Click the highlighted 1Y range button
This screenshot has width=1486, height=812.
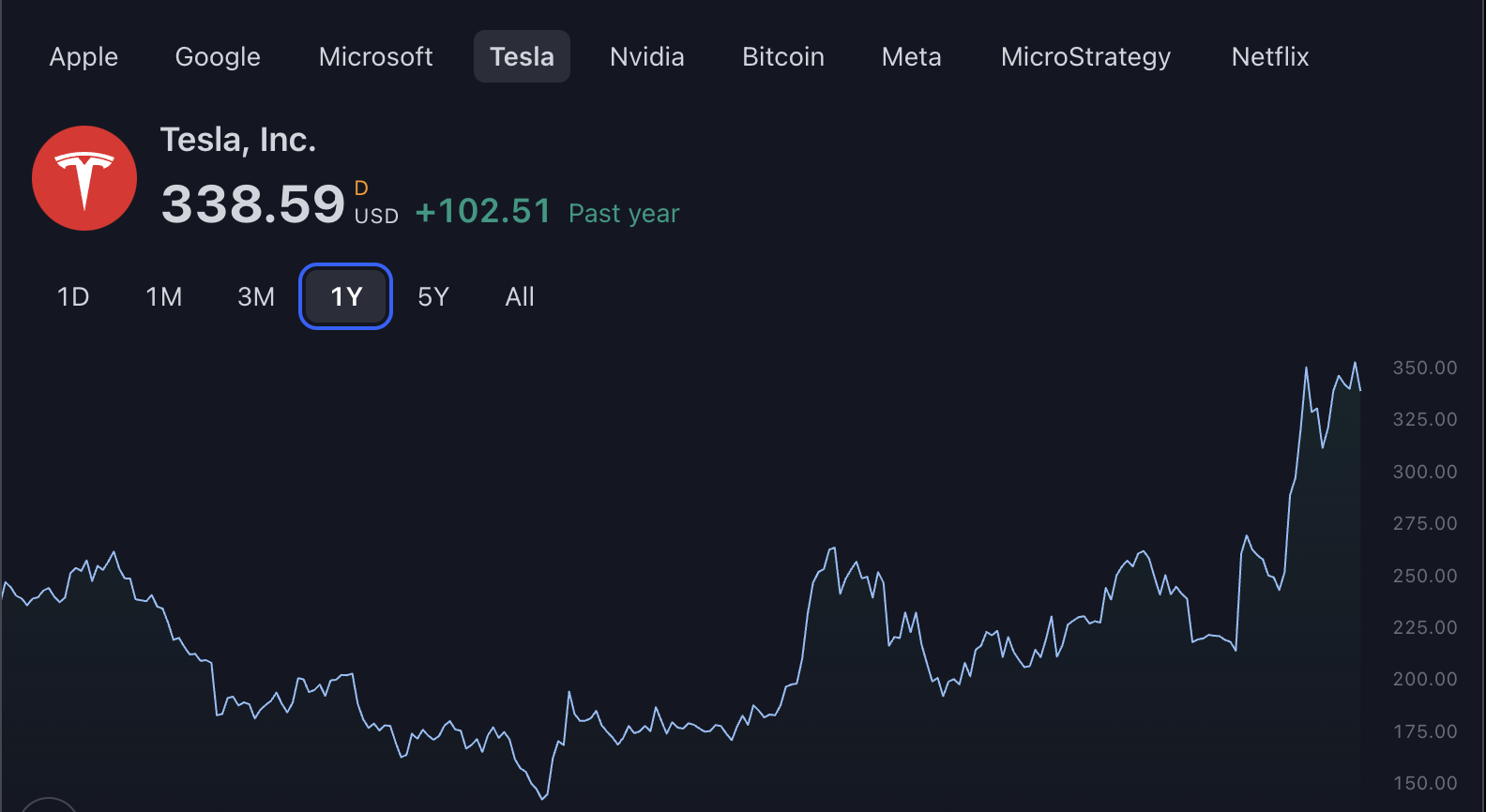[x=345, y=297]
